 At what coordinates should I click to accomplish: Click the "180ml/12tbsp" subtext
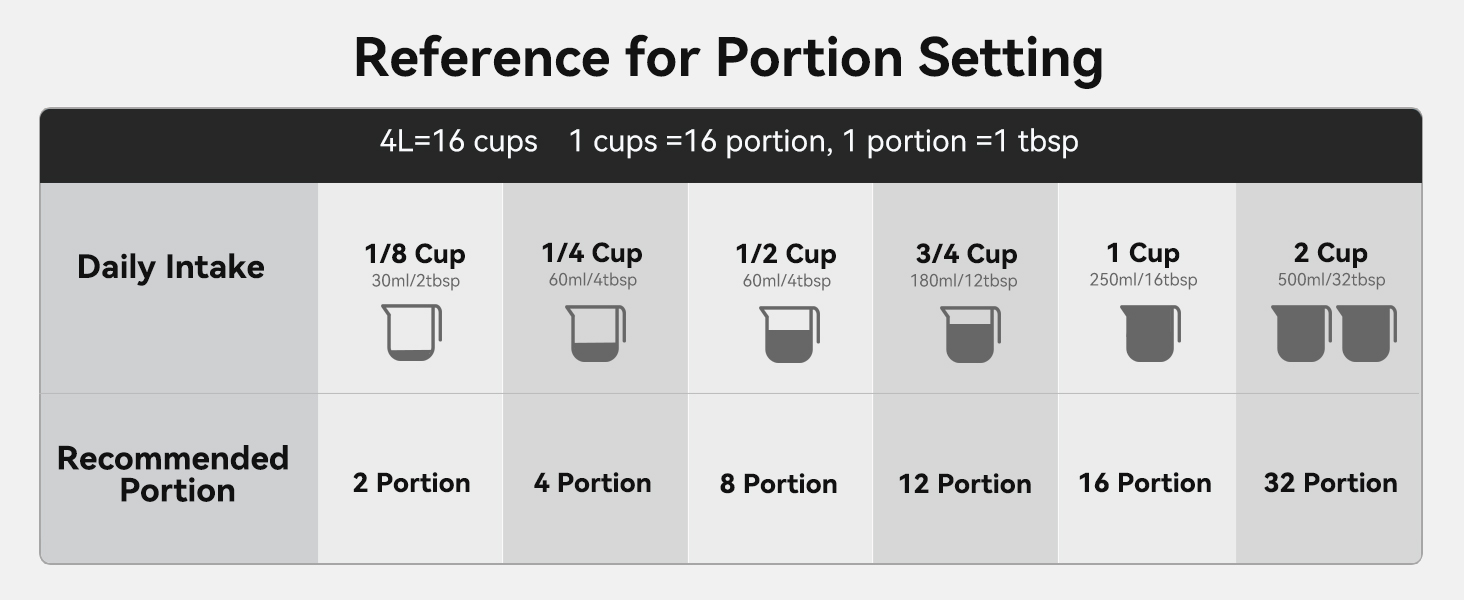click(963, 281)
